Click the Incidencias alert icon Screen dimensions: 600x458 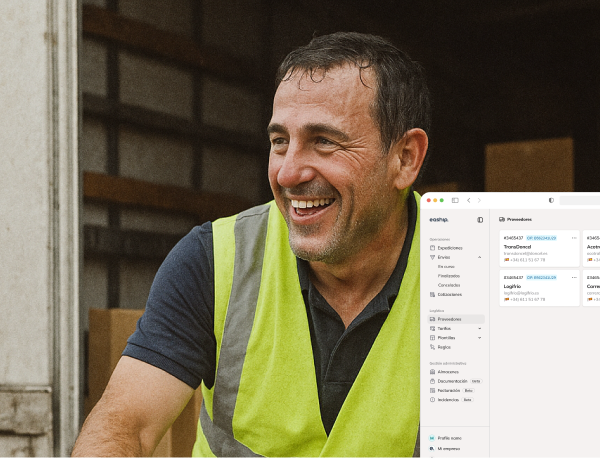pyautogui.click(x=432, y=400)
